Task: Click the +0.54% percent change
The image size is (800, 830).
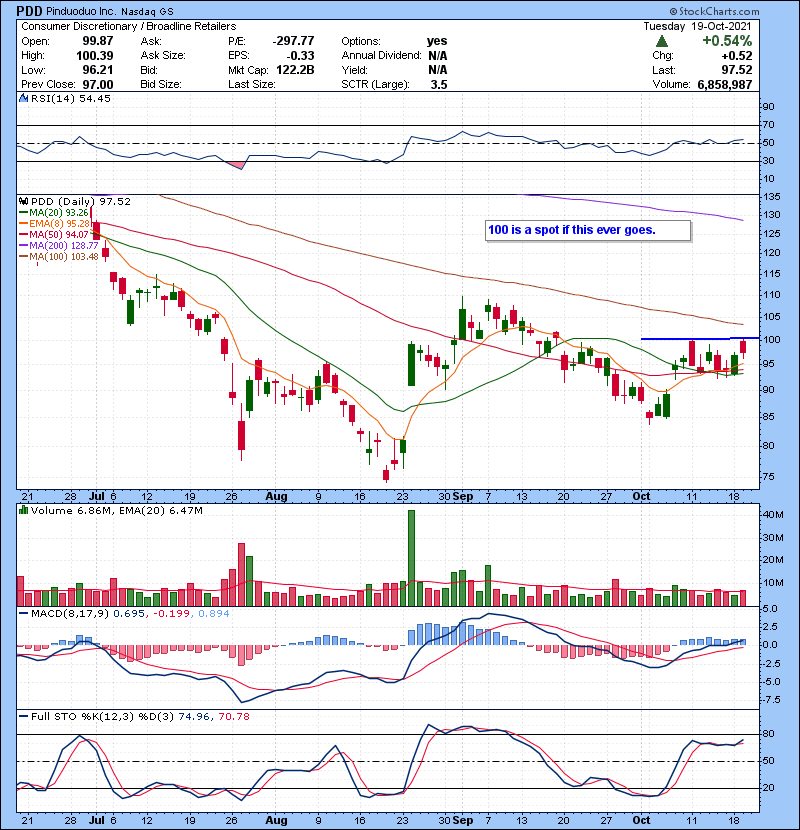Action: (x=727, y=41)
